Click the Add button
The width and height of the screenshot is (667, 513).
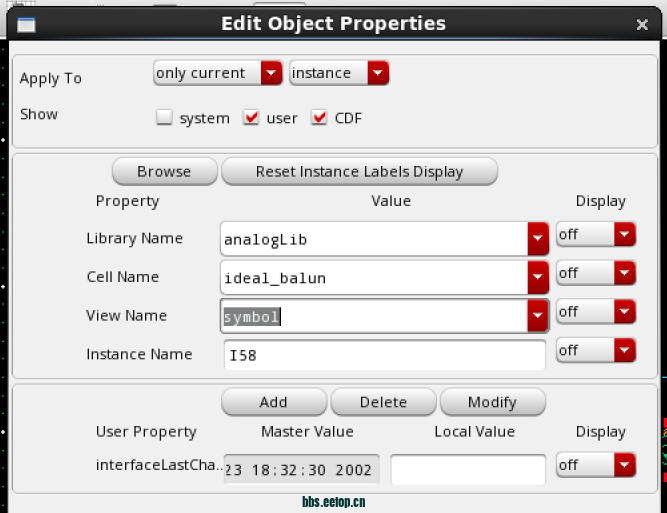pyautogui.click(x=274, y=402)
